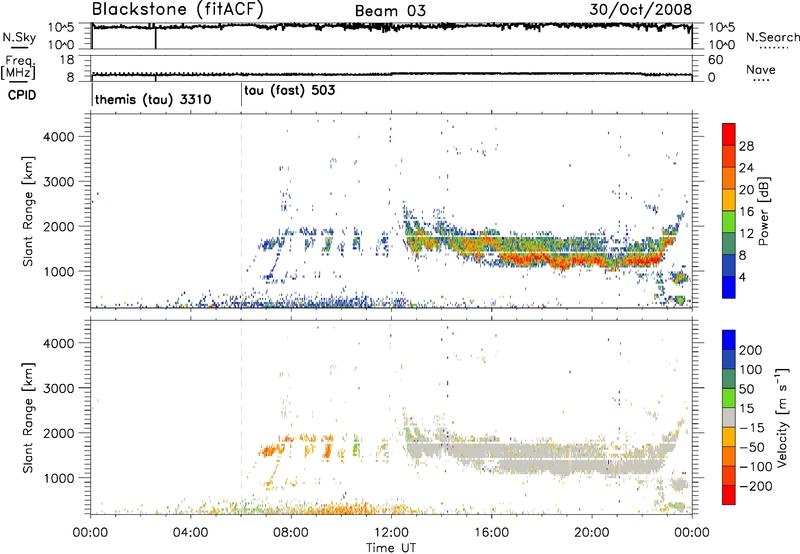Image resolution: width=800 pixels, height=554 pixels.
Task: Click the 00:00 tick label at left
Action: click(90, 533)
